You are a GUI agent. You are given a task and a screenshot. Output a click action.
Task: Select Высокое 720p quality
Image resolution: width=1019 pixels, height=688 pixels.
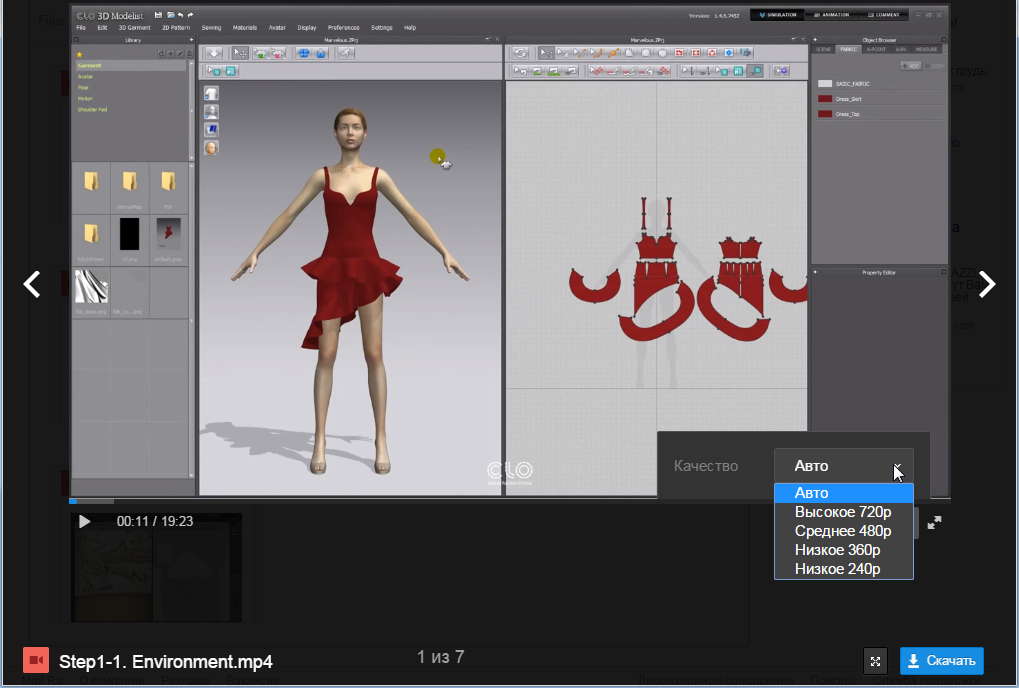coord(843,512)
